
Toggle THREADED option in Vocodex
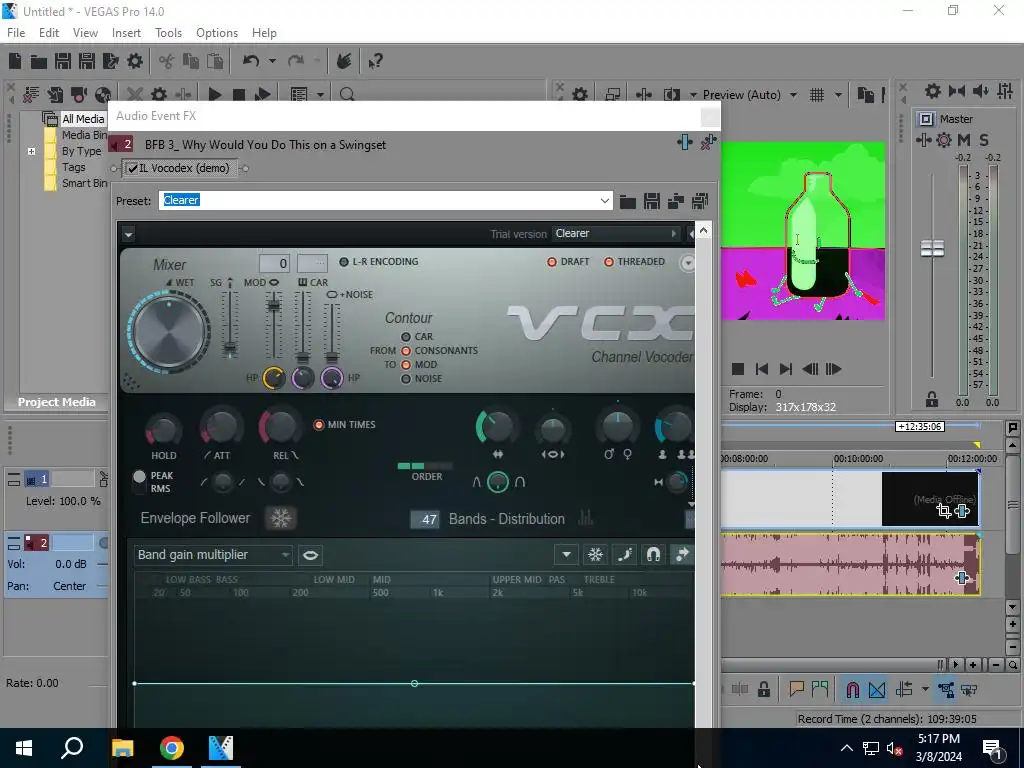(609, 262)
